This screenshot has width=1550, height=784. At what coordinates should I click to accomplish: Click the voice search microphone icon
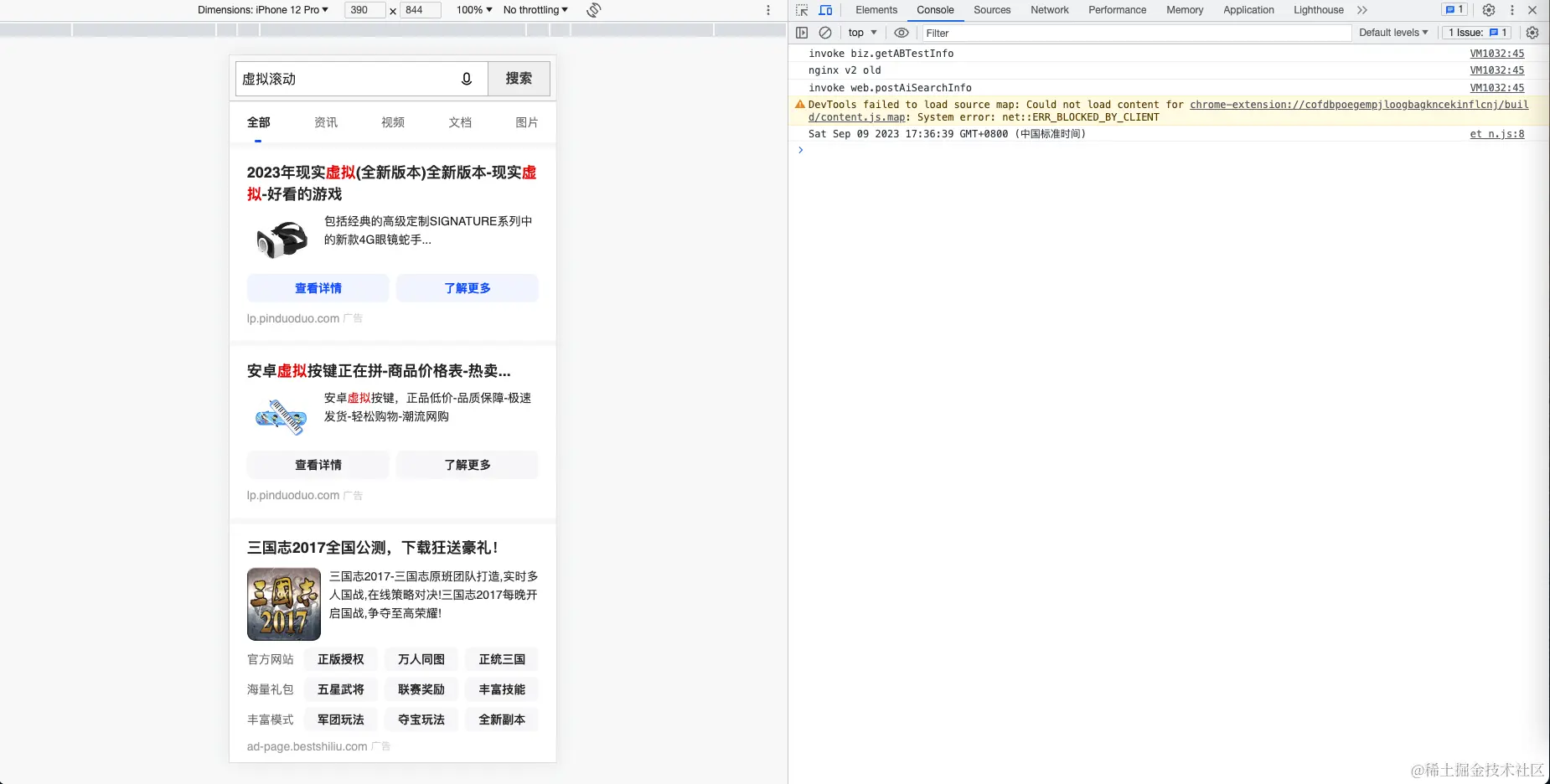click(467, 78)
